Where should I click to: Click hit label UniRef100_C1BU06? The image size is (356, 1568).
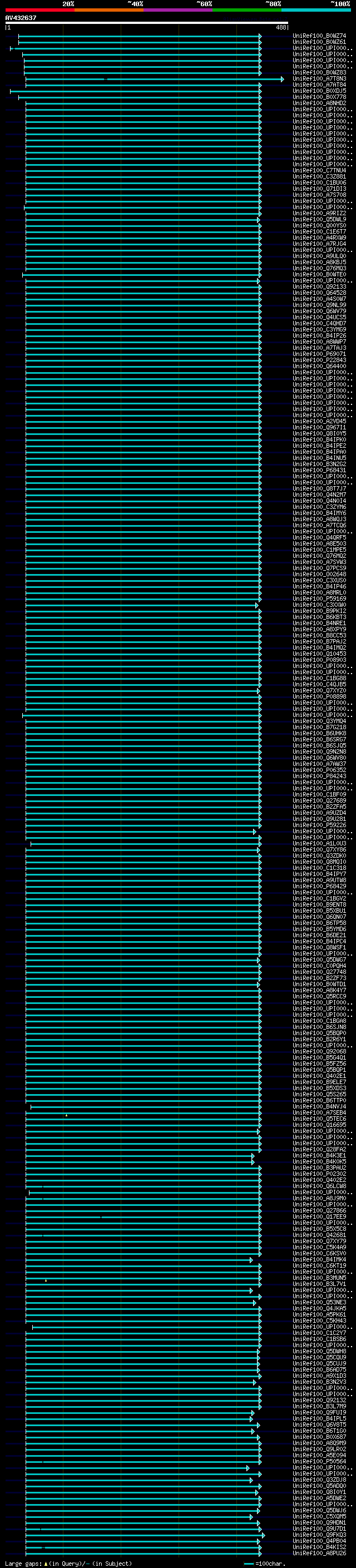click(x=319, y=182)
